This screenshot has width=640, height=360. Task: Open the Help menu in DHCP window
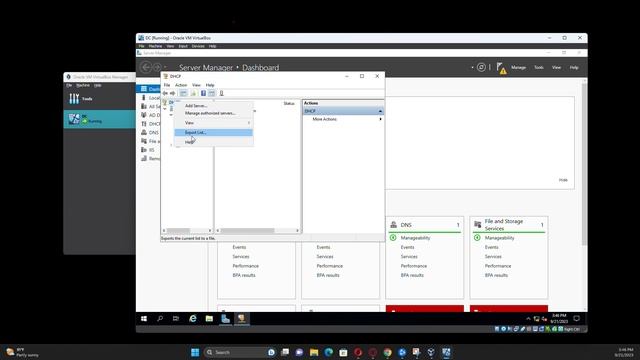point(210,85)
